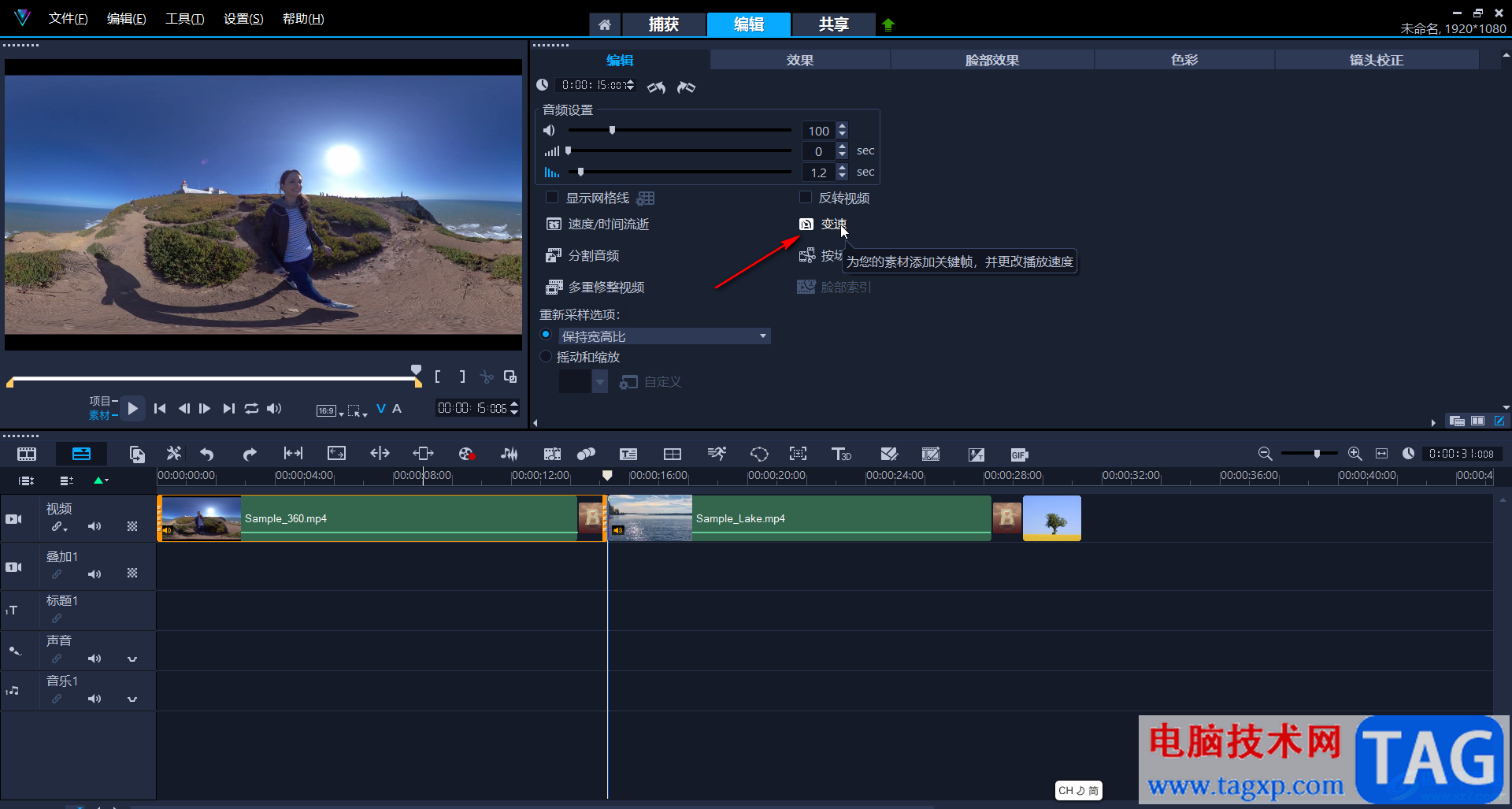Select the 摇动和缩放 radio button
1512x809 pixels.
[546, 357]
